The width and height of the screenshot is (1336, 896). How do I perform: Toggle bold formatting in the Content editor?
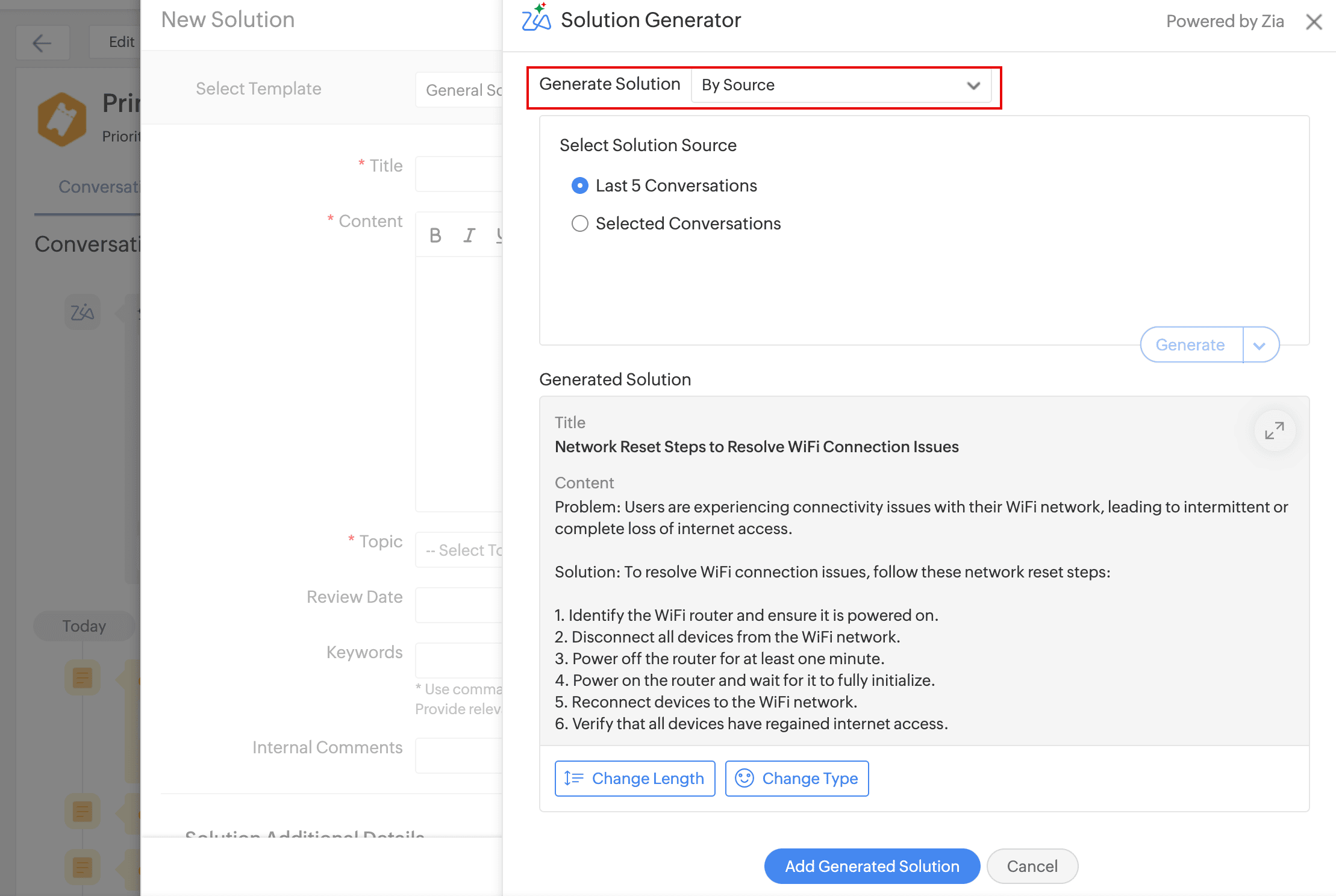pyautogui.click(x=435, y=235)
